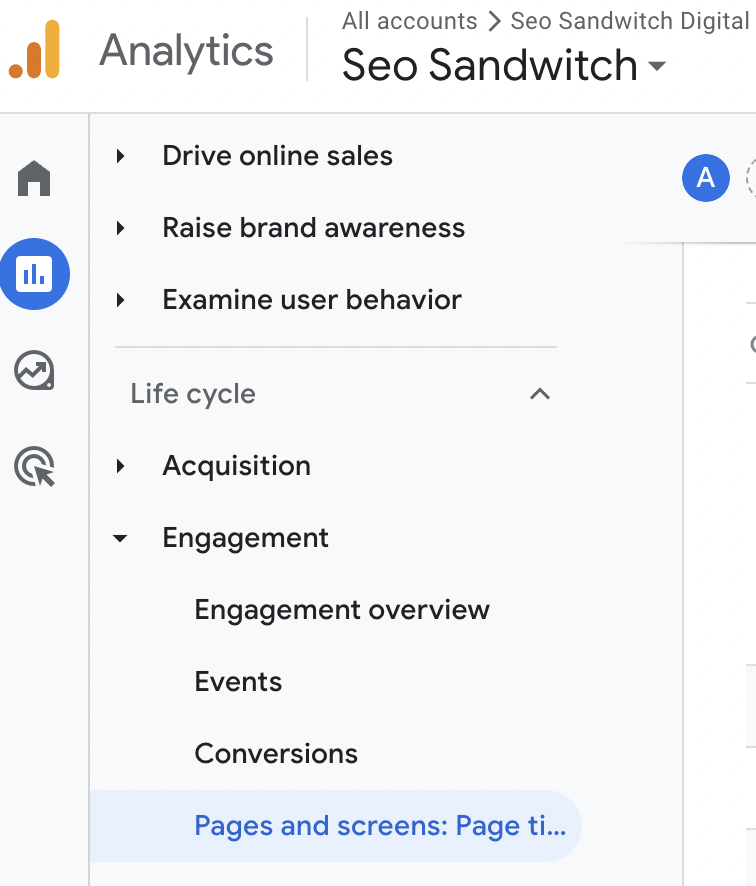Collapse the Engagement arrow

pyautogui.click(x=121, y=538)
